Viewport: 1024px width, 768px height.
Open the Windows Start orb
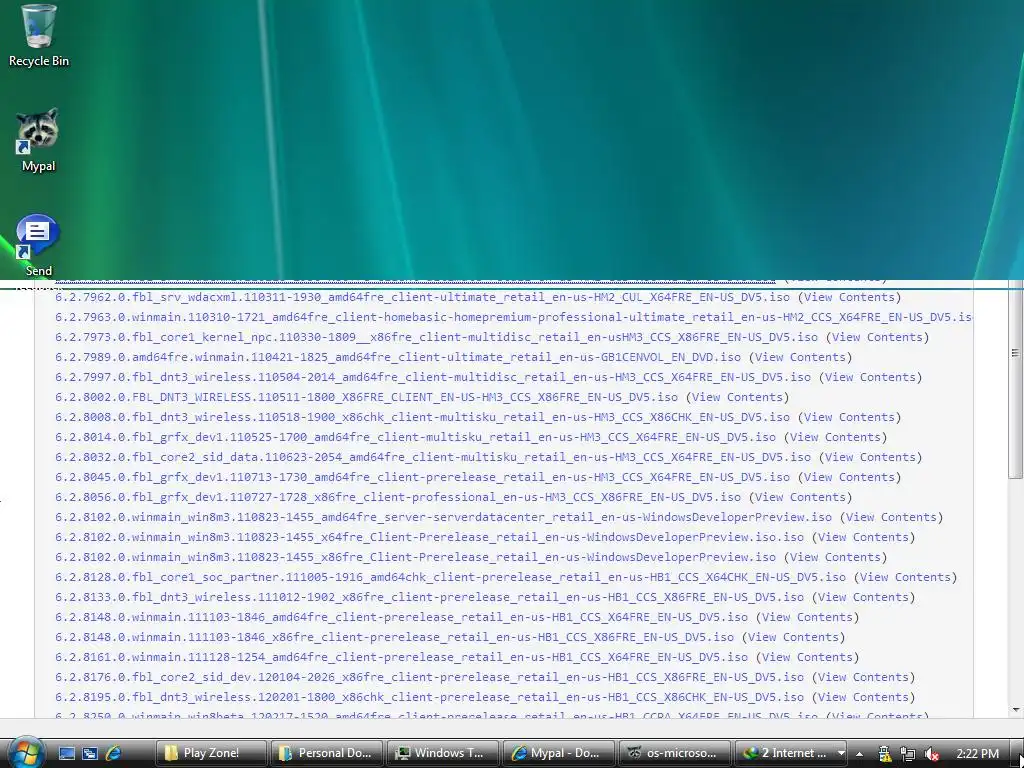pyautogui.click(x=25, y=752)
